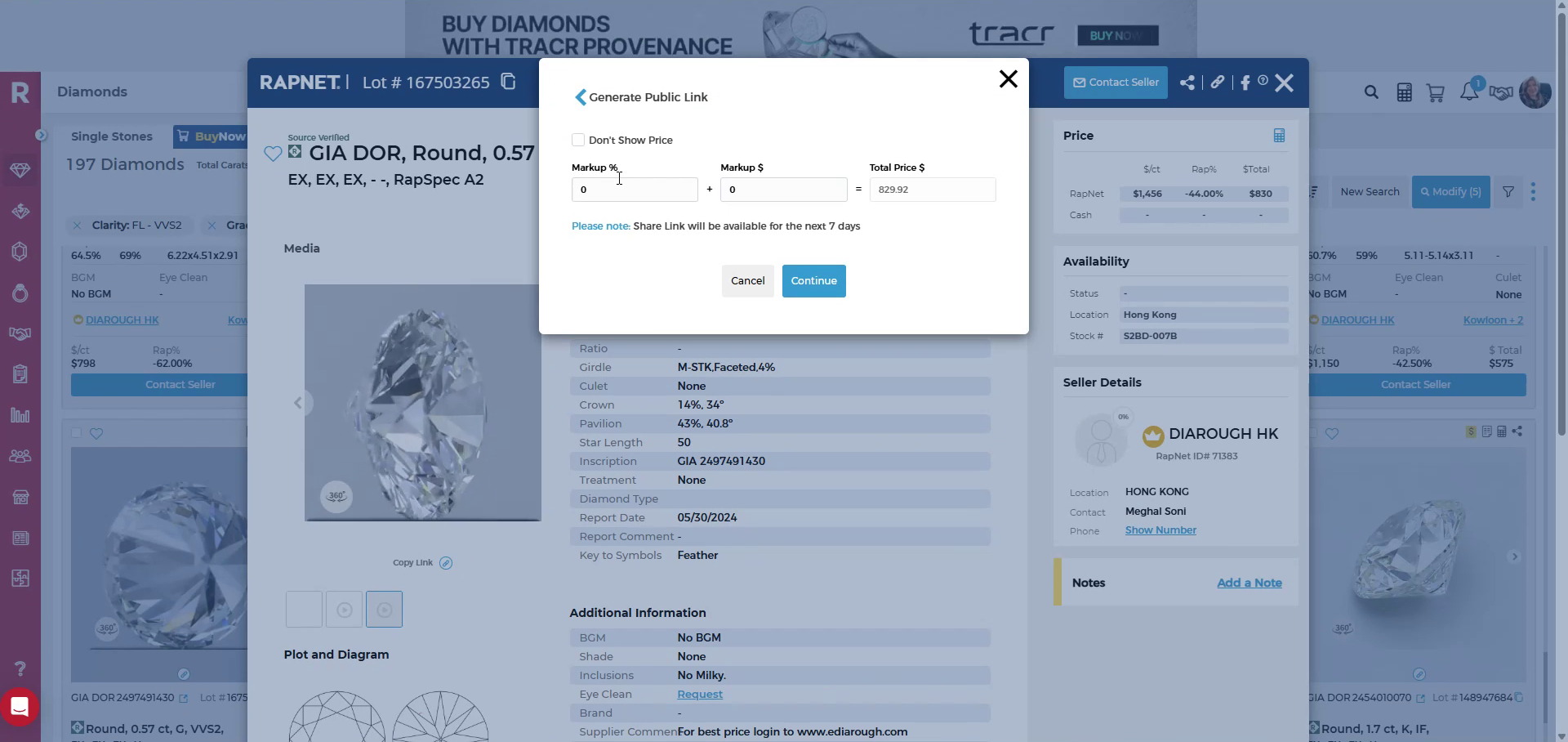Image resolution: width=1568 pixels, height=742 pixels.
Task: Open the Diamonds section in the header
Action: tap(92, 92)
